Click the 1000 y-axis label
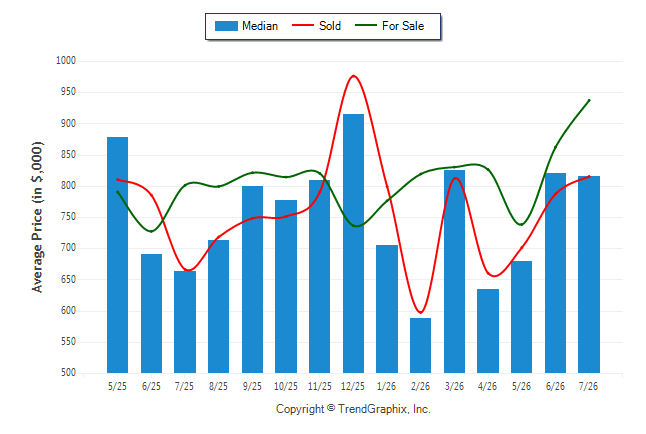646x434 pixels. pyautogui.click(x=66, y=61)
